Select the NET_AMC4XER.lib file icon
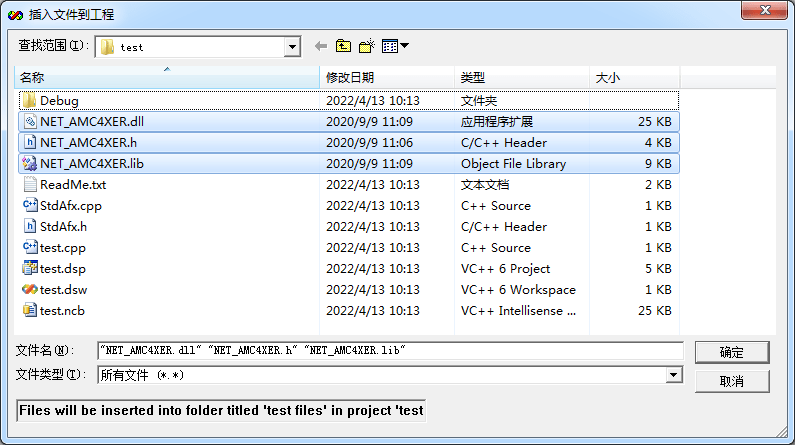The width and height of the screenshot is (795, 445). click(30, 164)
